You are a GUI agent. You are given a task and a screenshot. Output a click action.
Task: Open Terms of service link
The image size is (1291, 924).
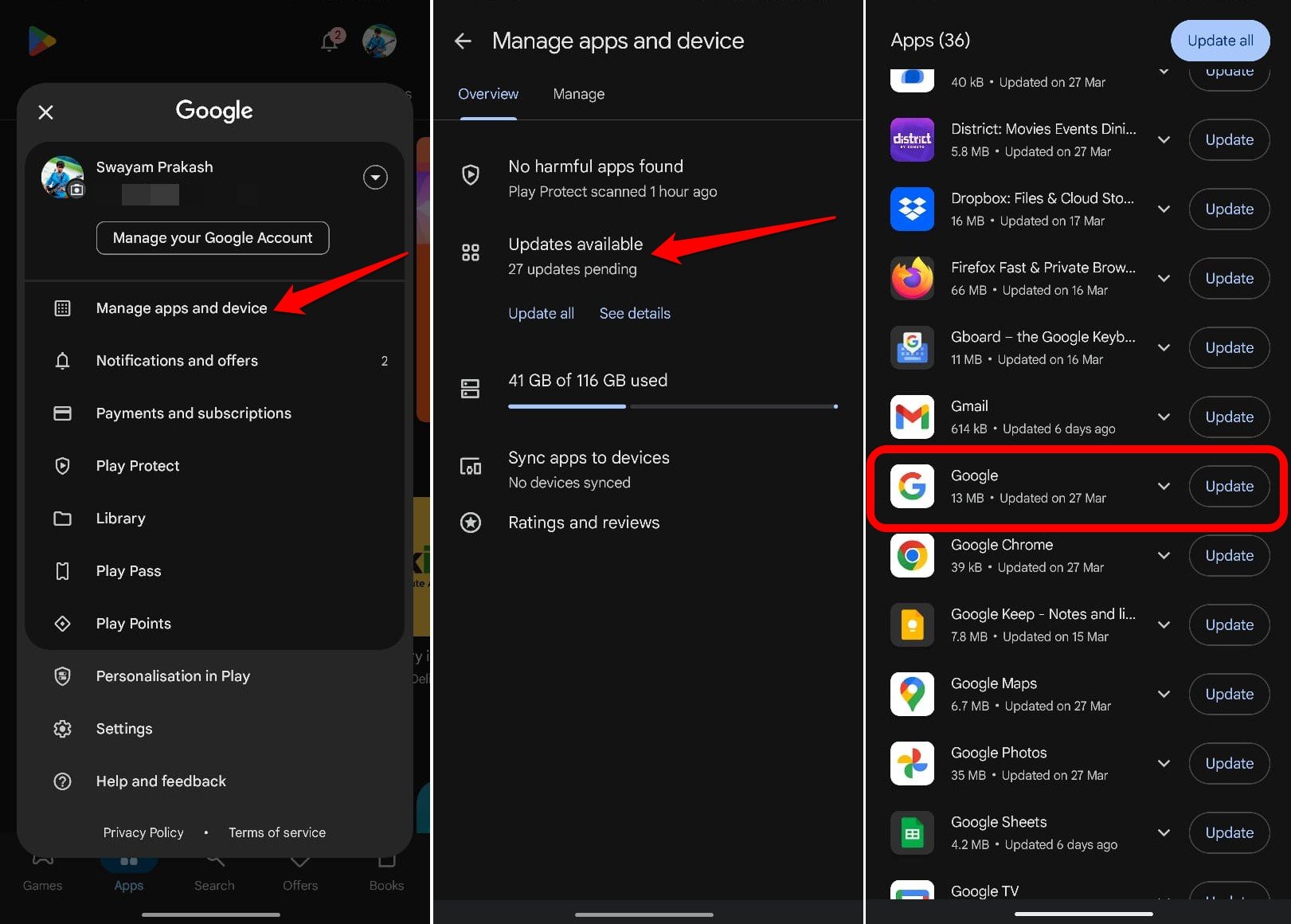click(x=276, y=832)
